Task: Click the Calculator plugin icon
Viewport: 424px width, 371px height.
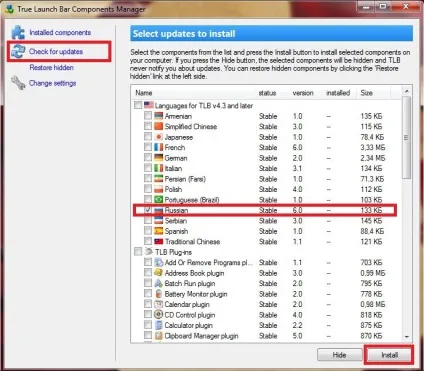Action: point(159,325)
